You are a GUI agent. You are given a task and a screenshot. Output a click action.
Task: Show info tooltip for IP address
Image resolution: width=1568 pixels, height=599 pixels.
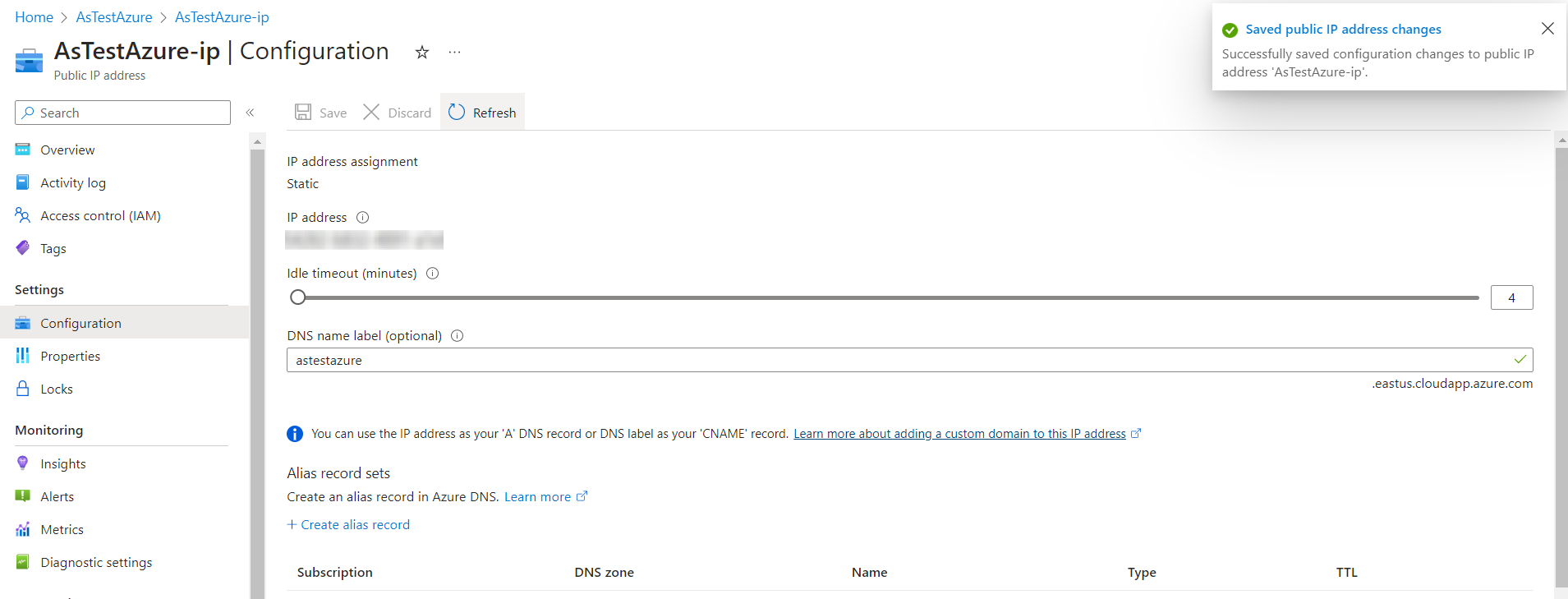362,218
